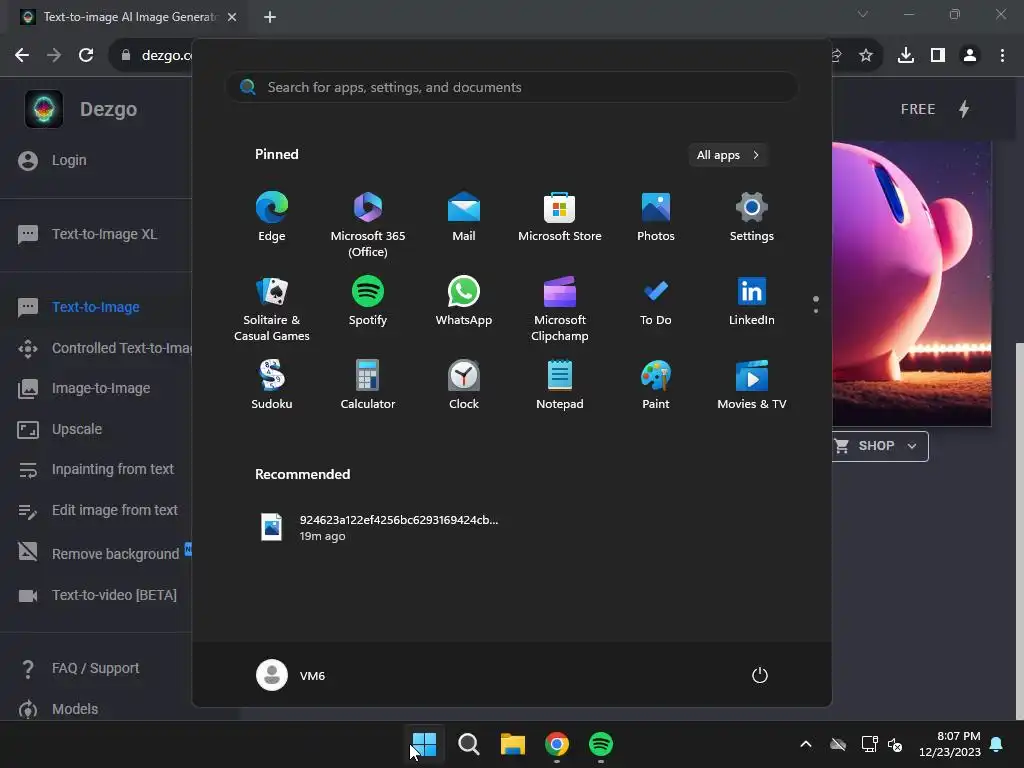
Task: Bookmark this page with the star
Action: tap(866, 55)
